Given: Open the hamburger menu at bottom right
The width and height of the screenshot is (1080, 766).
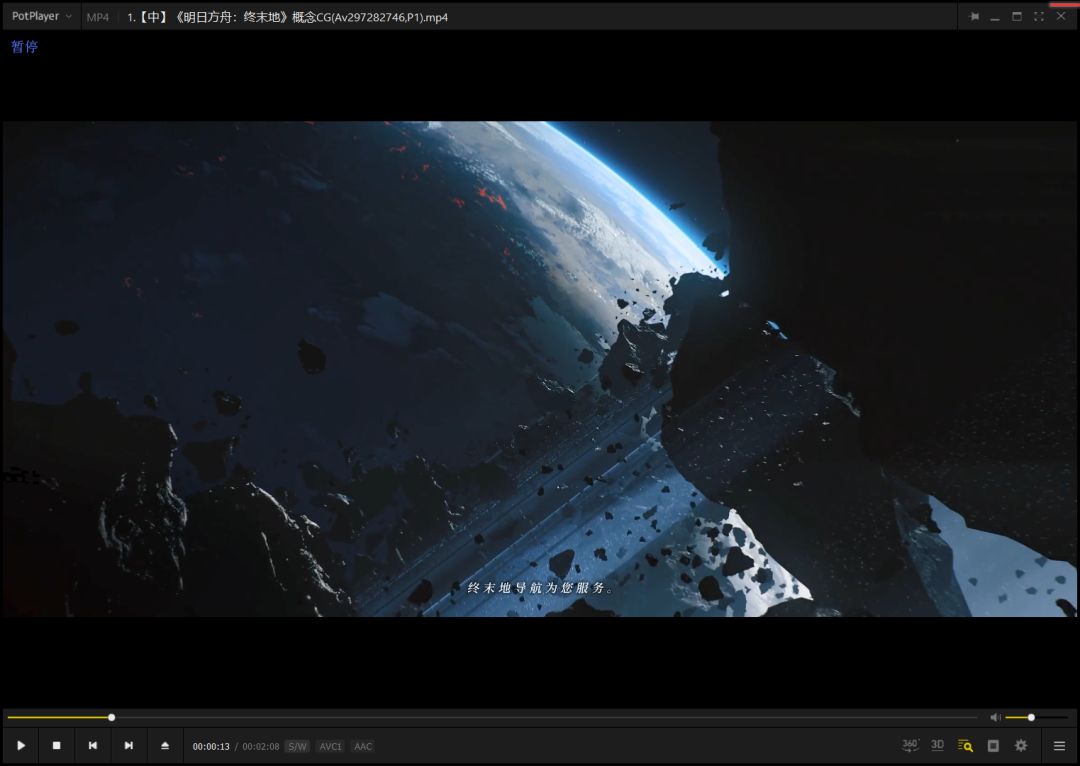Looking at the screenshot, I should coord(1059,746).
